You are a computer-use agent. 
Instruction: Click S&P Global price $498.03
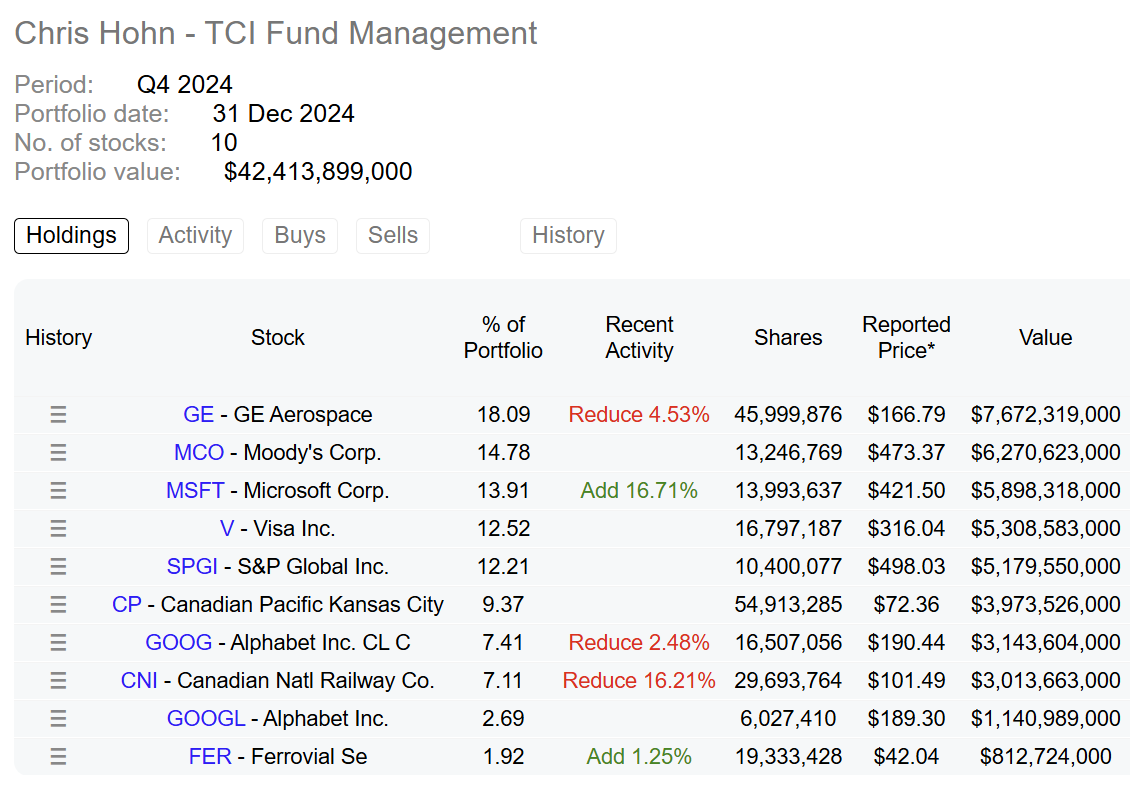click(x=906, y=567)
